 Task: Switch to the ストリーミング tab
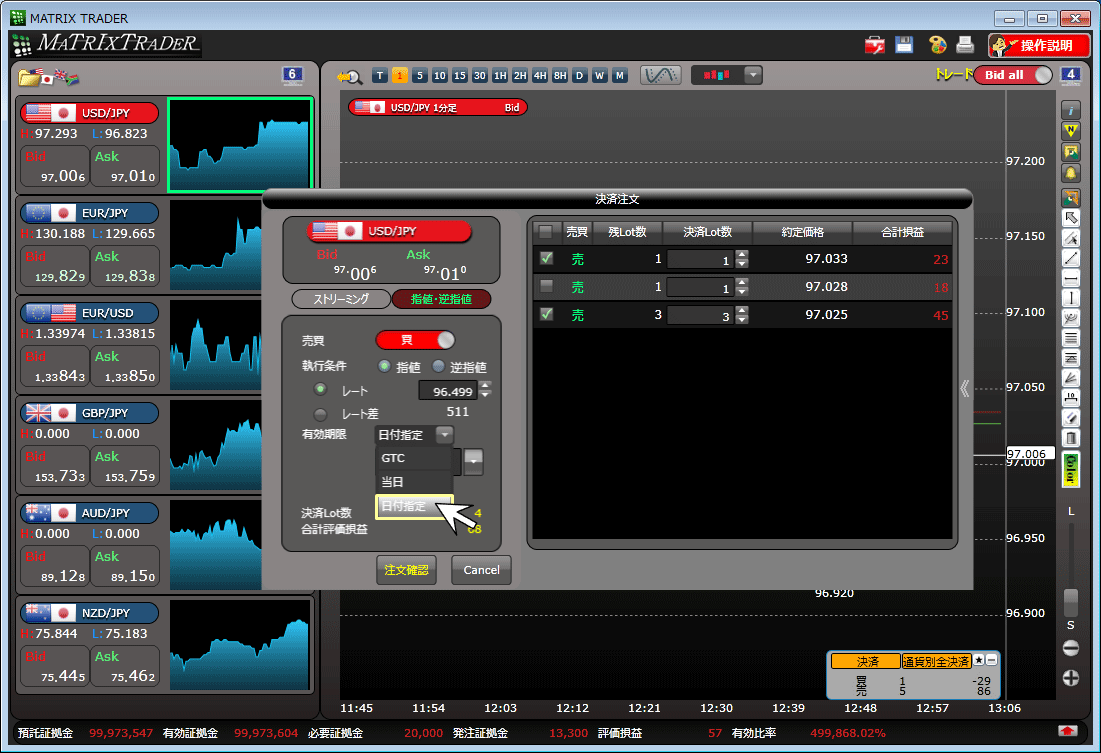point(341,299)
